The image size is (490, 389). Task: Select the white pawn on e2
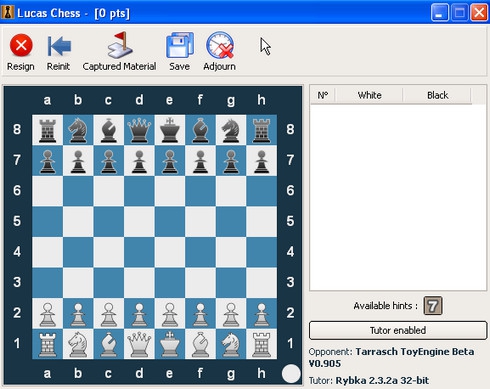pos(170,313)
